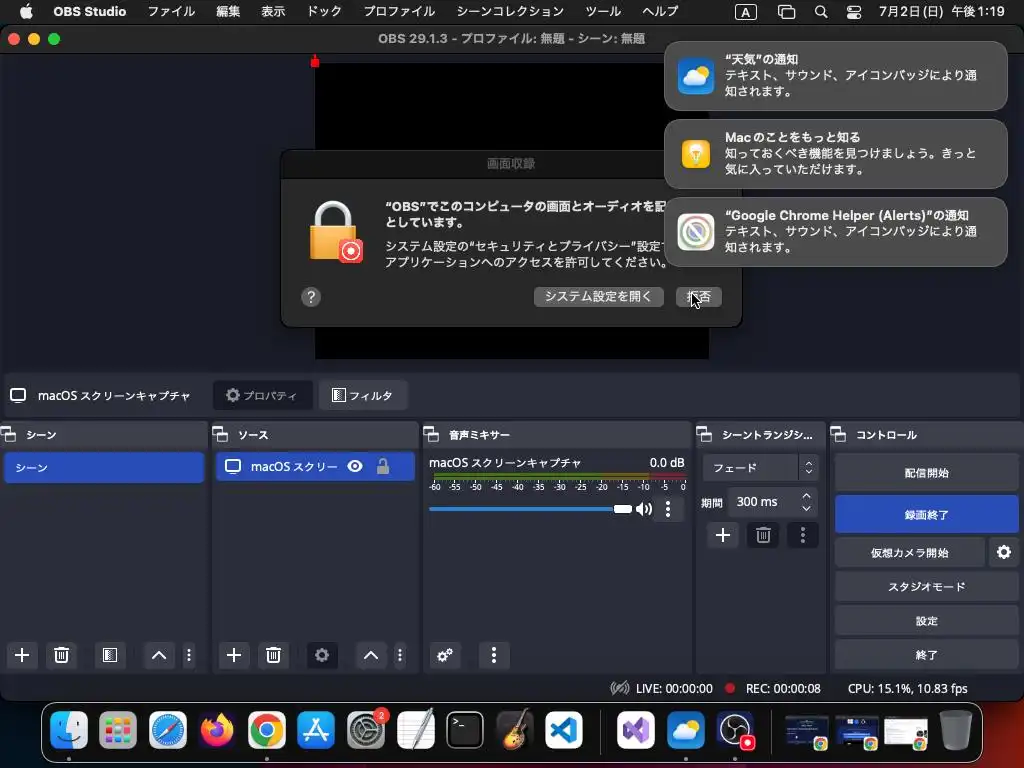
Task: Remove selected source with trash icon
Action: pos(273,655)
